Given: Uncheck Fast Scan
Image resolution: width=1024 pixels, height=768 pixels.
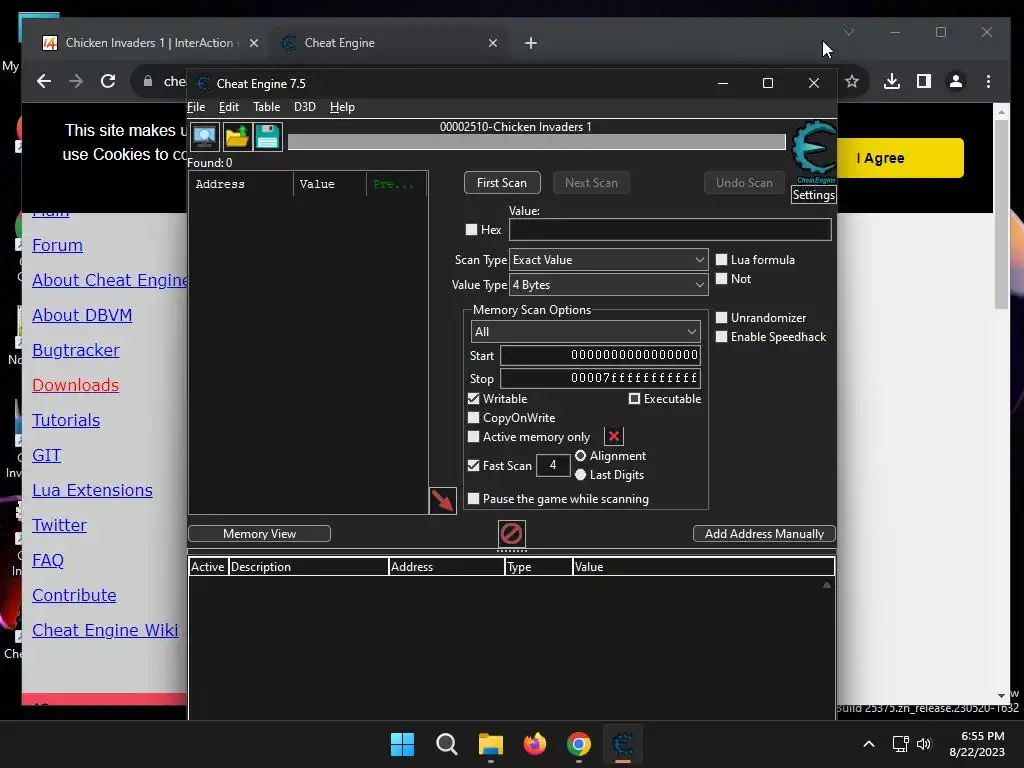Looking at the screenshot, I should 473,466.
